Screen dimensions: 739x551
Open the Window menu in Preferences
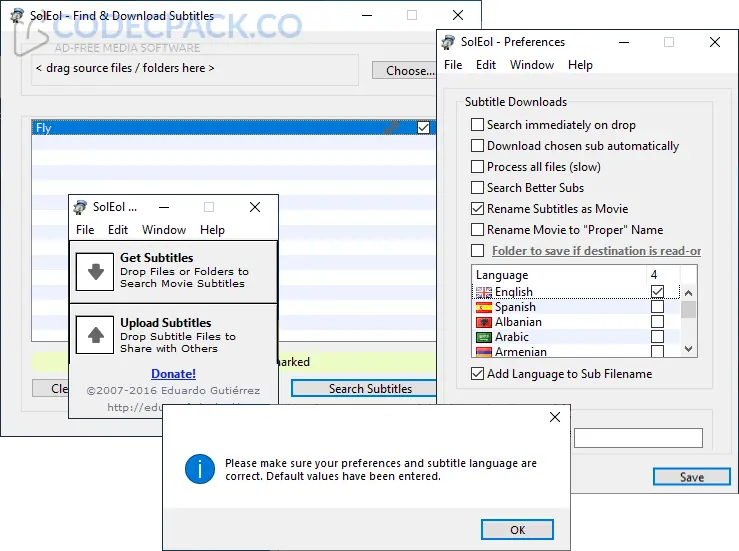coord(532,65)
